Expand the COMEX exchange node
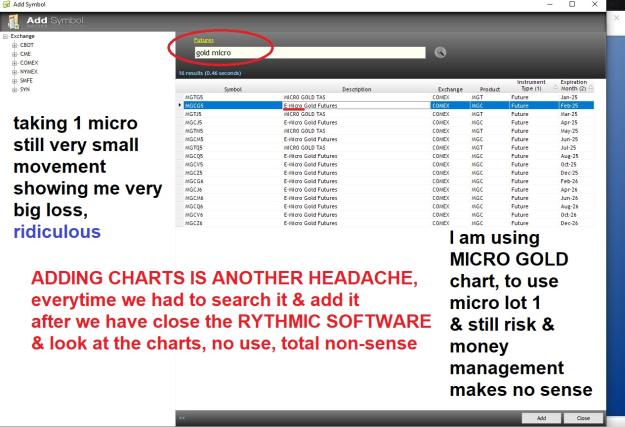625x427 pixels. click(x=14, y=63)
